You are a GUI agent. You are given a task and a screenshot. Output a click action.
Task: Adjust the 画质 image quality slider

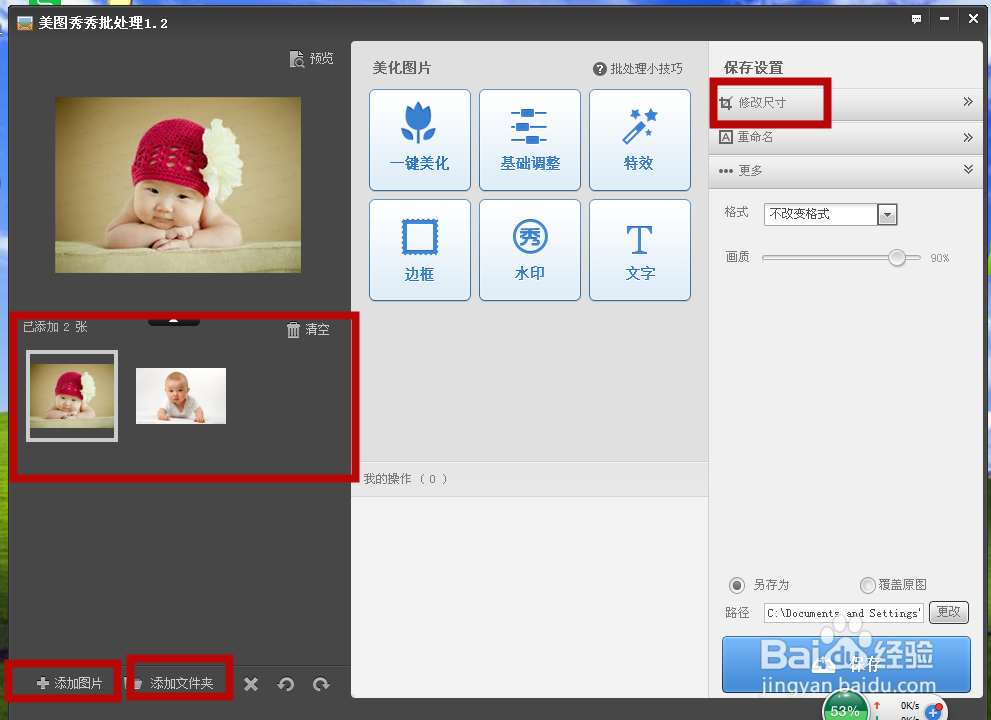[x=897, y=257]
